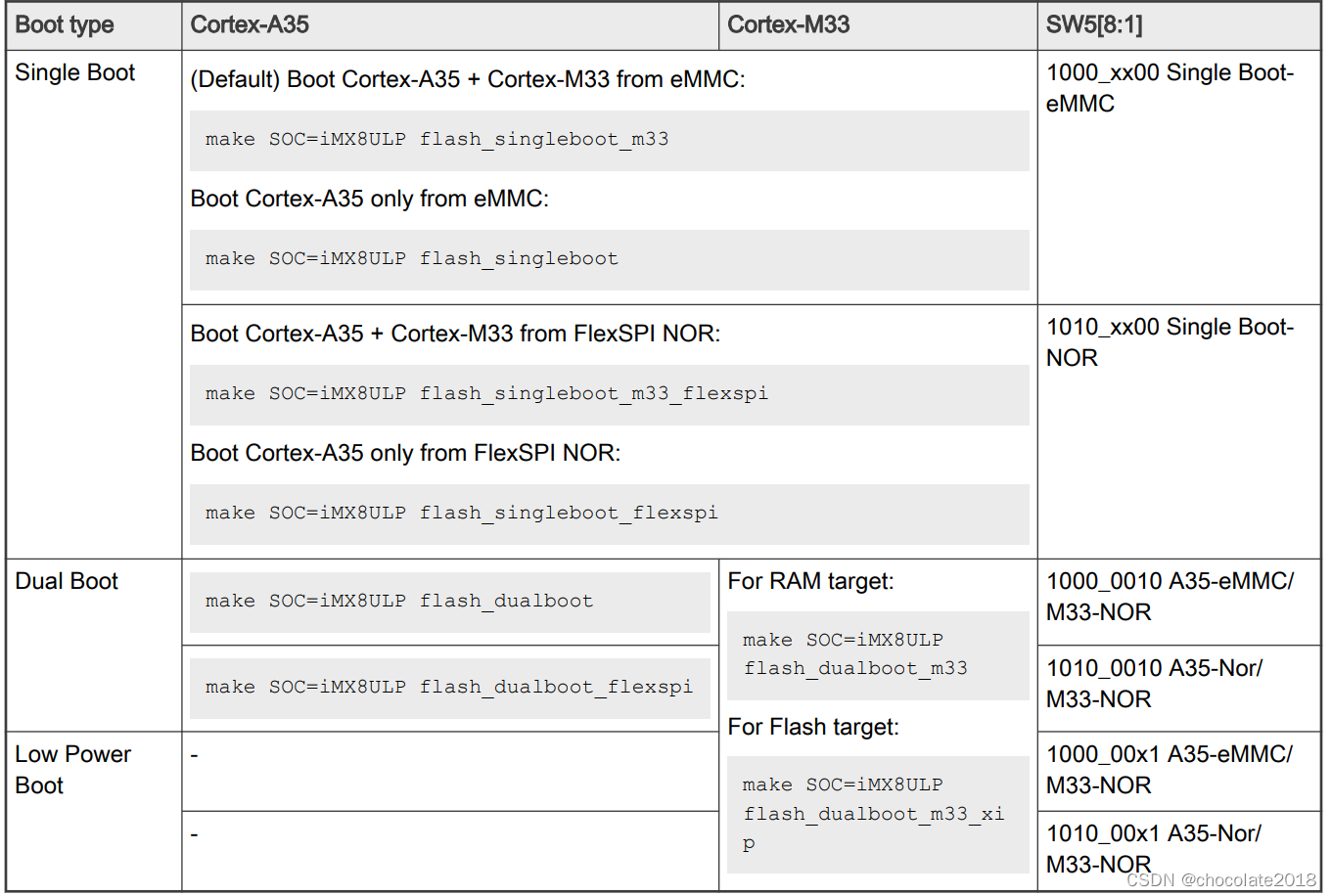Screen dimensions: 1331x896
Task: Click the 'flash_singleboot_m33' make command
Action: tap(609, 140)
